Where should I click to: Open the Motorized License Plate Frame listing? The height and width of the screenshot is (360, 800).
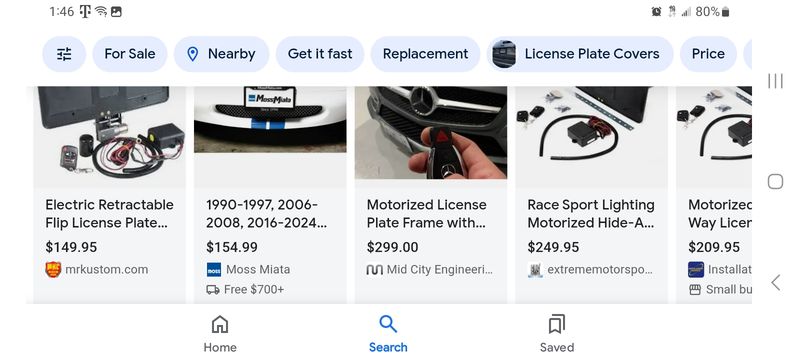[427, 214]
